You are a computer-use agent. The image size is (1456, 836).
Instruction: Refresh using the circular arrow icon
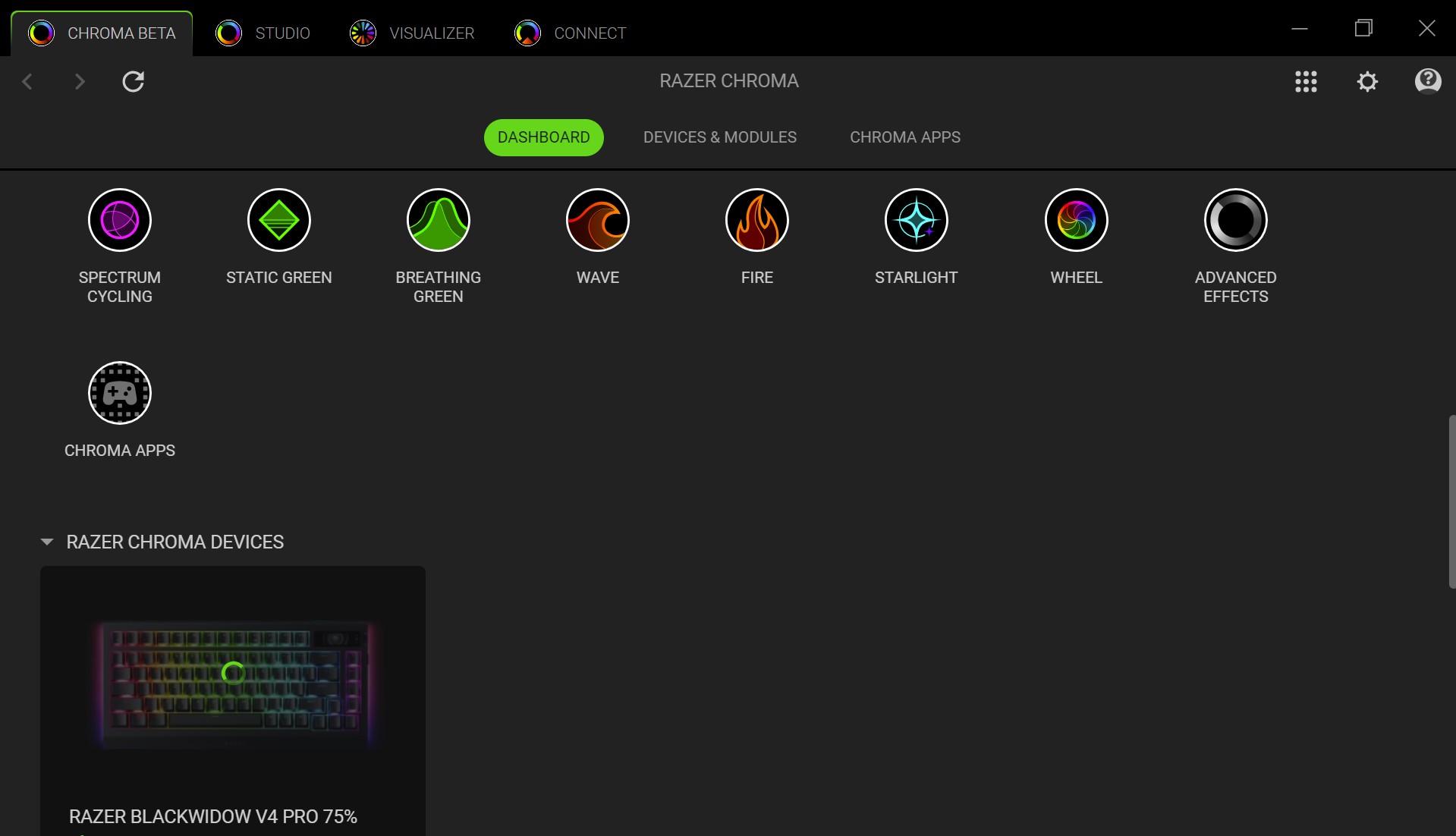pyautogui.click(x=134, y=81)
